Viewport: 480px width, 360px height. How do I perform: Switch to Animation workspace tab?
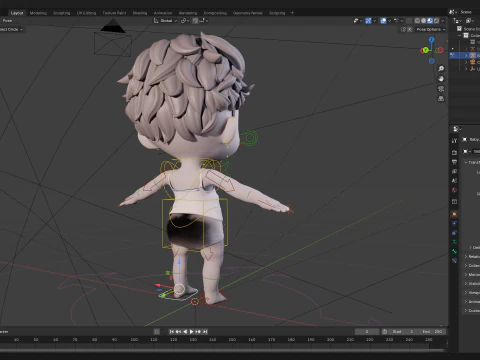(163, 13)
